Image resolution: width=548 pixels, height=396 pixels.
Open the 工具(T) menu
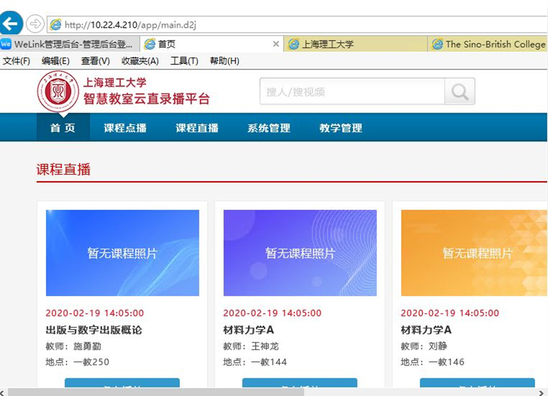click(x=184, y=61)
